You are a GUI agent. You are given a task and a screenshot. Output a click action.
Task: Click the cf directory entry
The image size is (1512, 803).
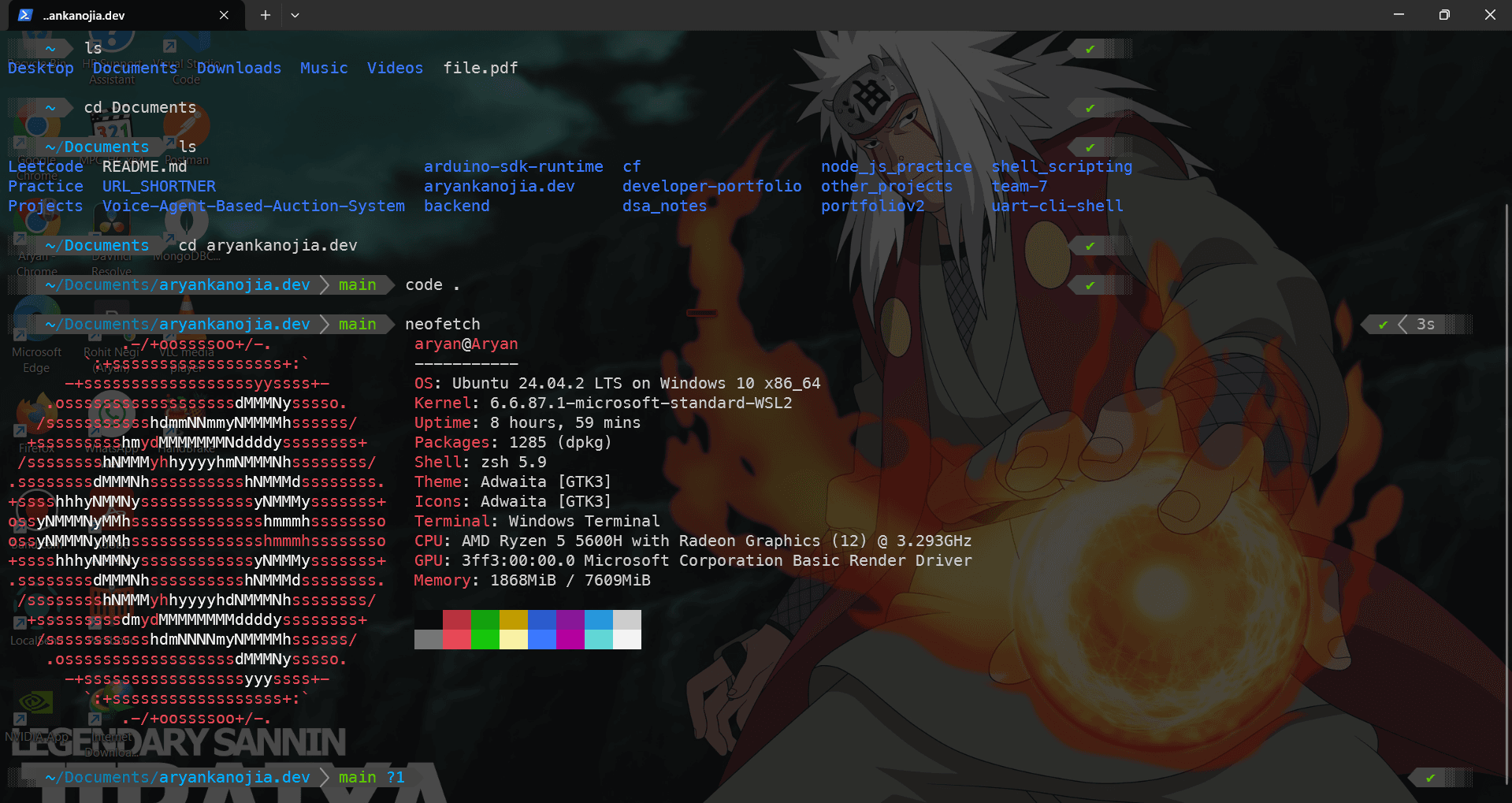pyautogui.click(x=632, y=166)
